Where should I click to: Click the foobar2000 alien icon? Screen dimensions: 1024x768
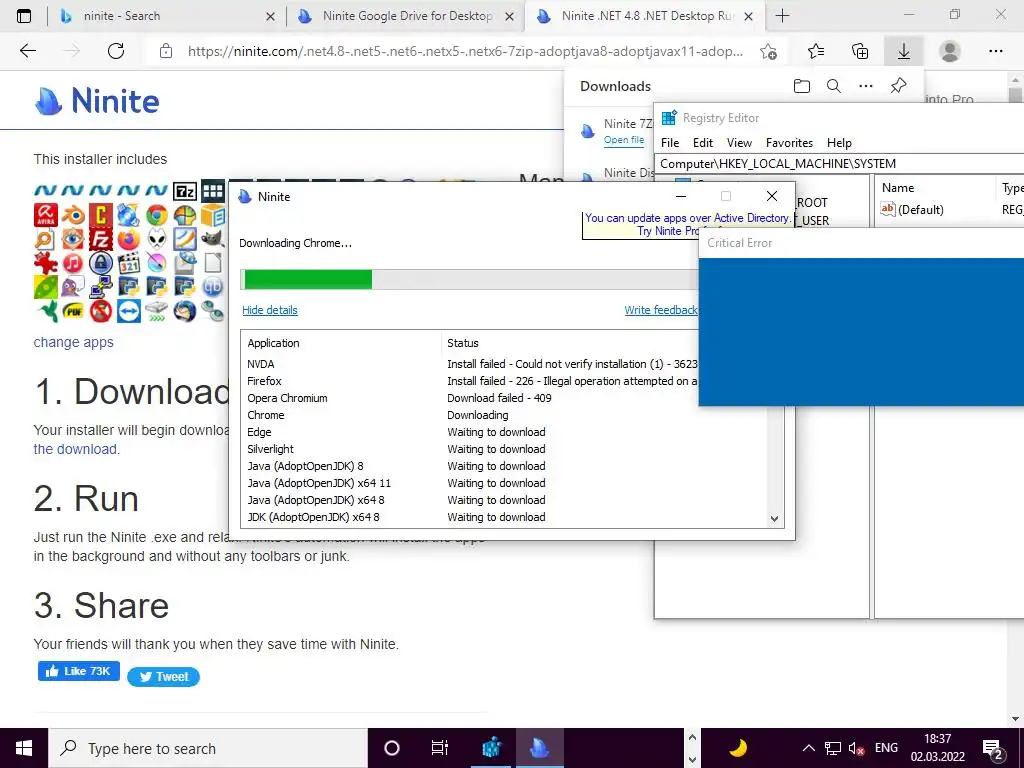[157, 239]
